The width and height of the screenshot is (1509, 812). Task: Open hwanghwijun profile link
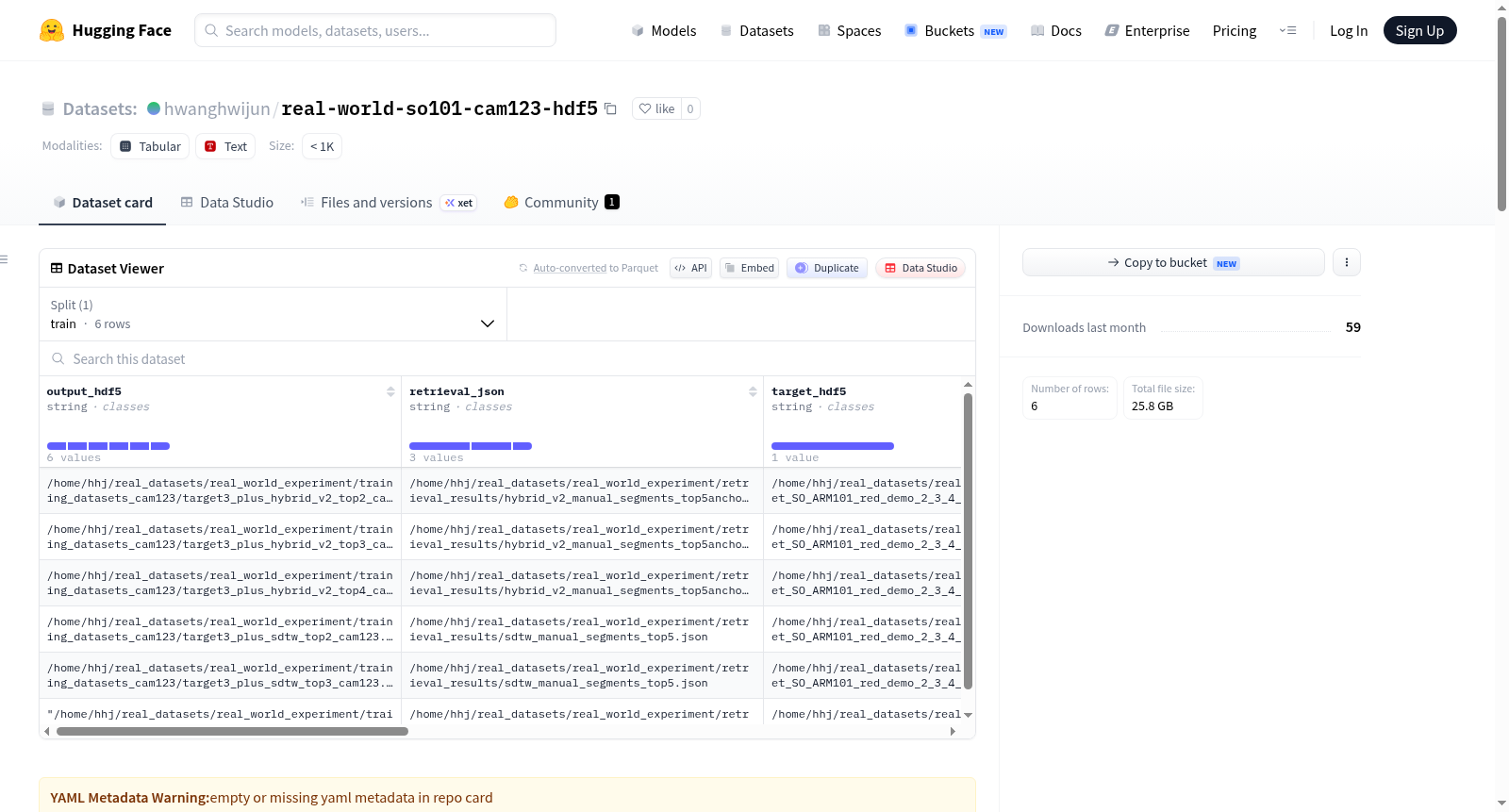click(217, 108)
